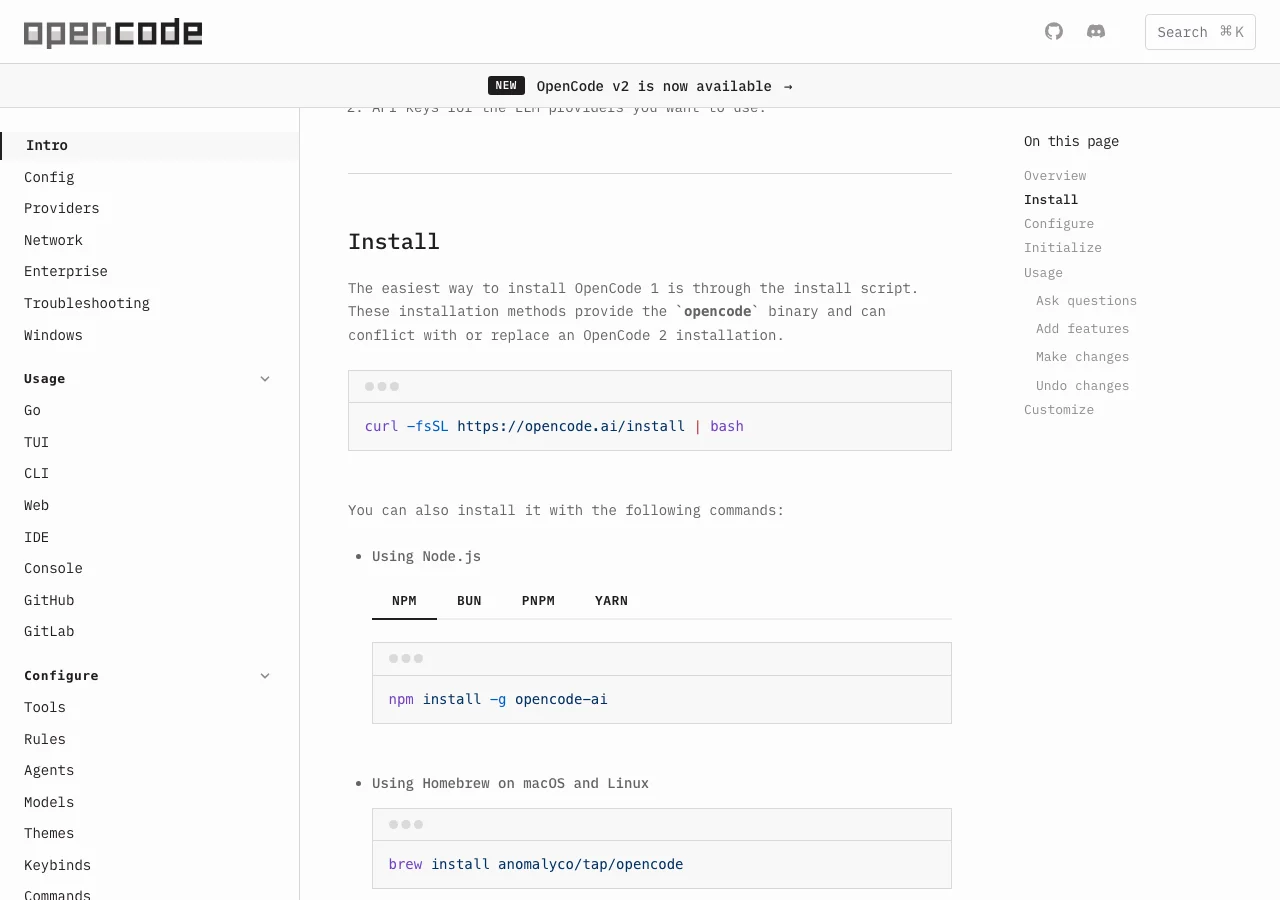
Task: Open the OpenCode v2 announcement banner
Action: [x=640, y=86]
